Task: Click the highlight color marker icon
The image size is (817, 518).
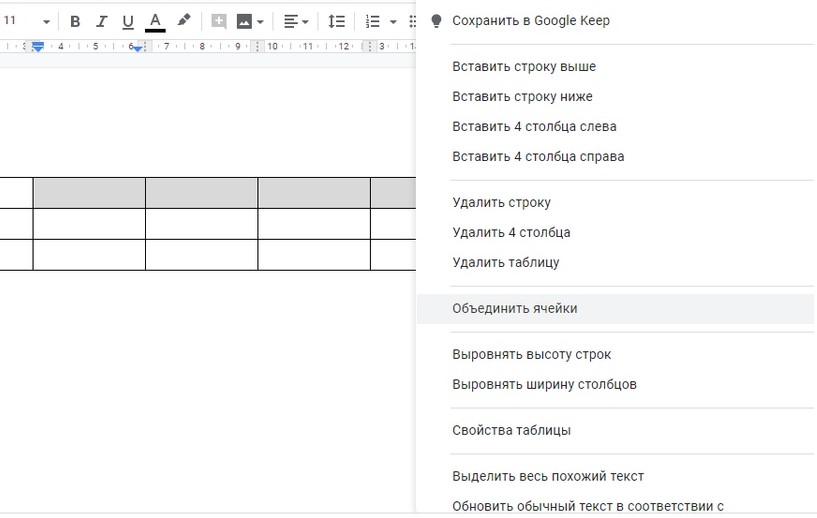Action: point(184,21)
